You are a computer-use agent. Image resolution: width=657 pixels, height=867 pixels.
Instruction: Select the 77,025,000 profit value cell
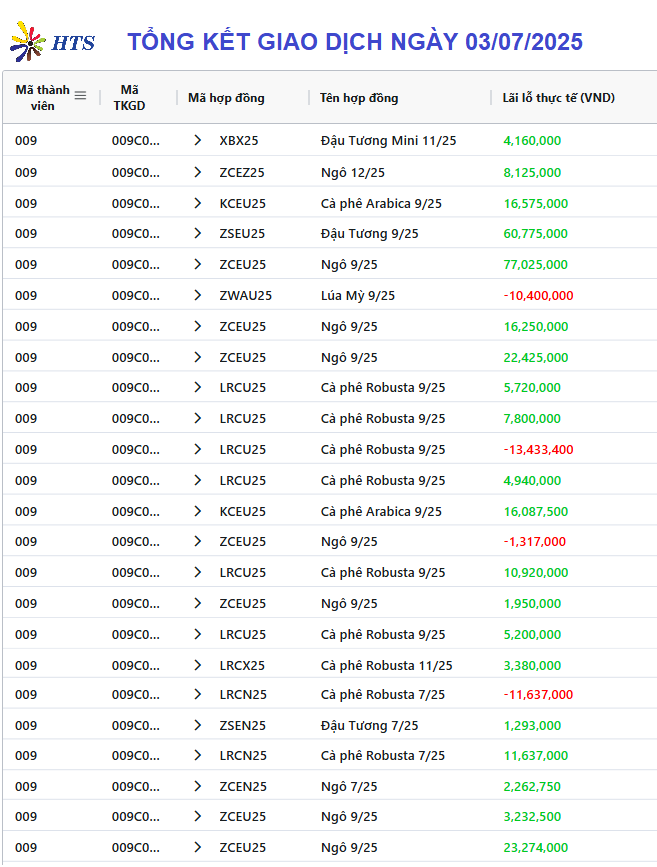pos(535,264)
